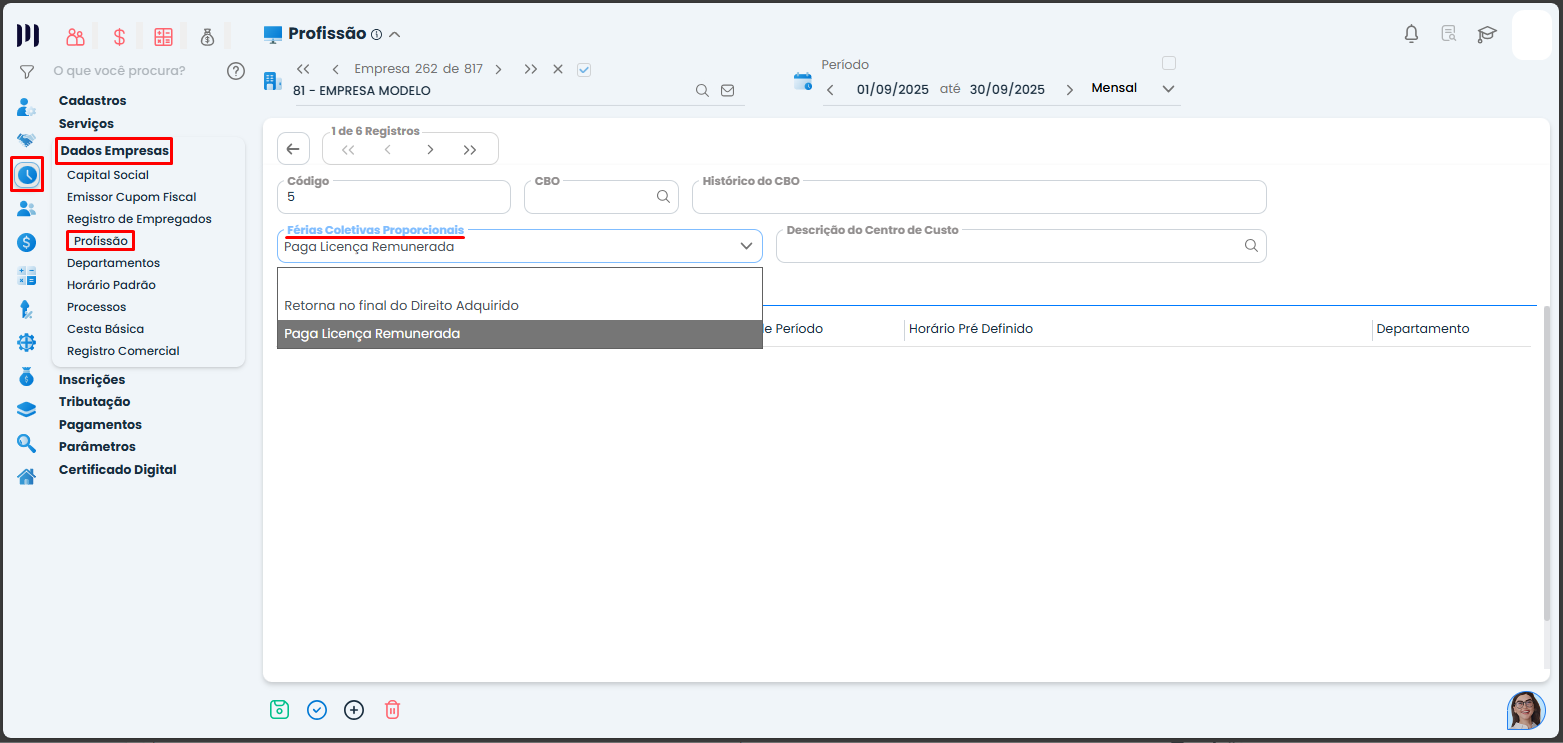This screenshot has width=1563, height=743.
Task: Expand the Tributação section
Action: [94, 402]
